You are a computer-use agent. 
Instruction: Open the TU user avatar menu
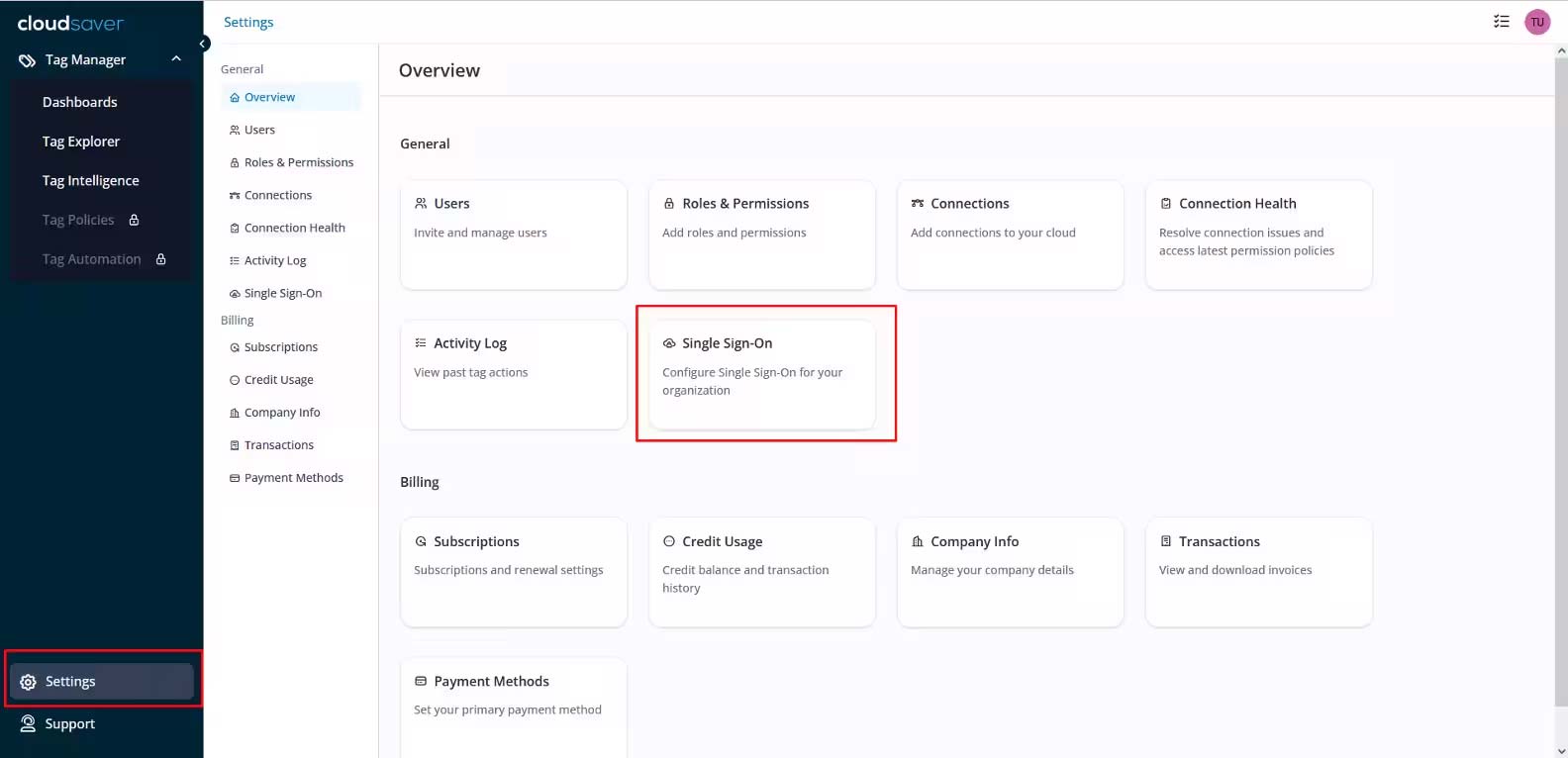(1536, 22)
